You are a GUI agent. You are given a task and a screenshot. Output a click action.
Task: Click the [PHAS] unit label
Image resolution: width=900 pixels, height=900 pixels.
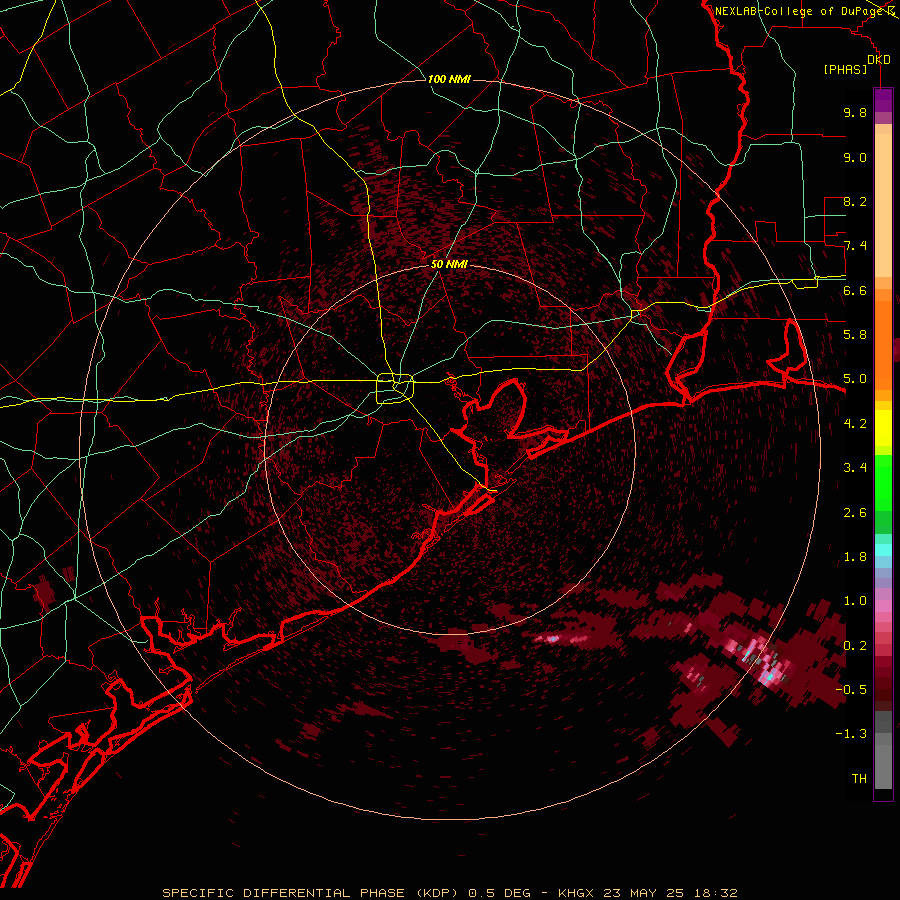point(845,69)
